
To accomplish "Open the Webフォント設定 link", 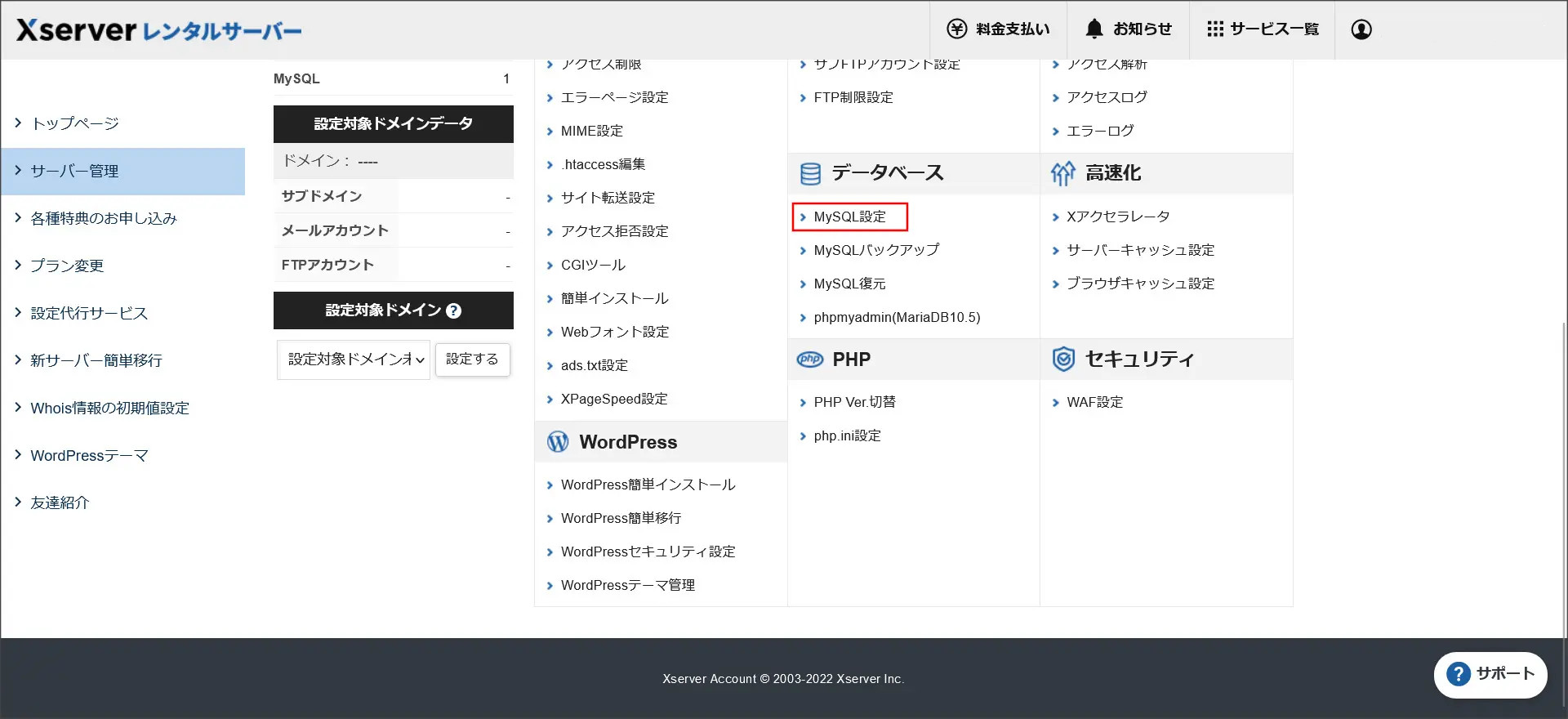I will [615, 332].
